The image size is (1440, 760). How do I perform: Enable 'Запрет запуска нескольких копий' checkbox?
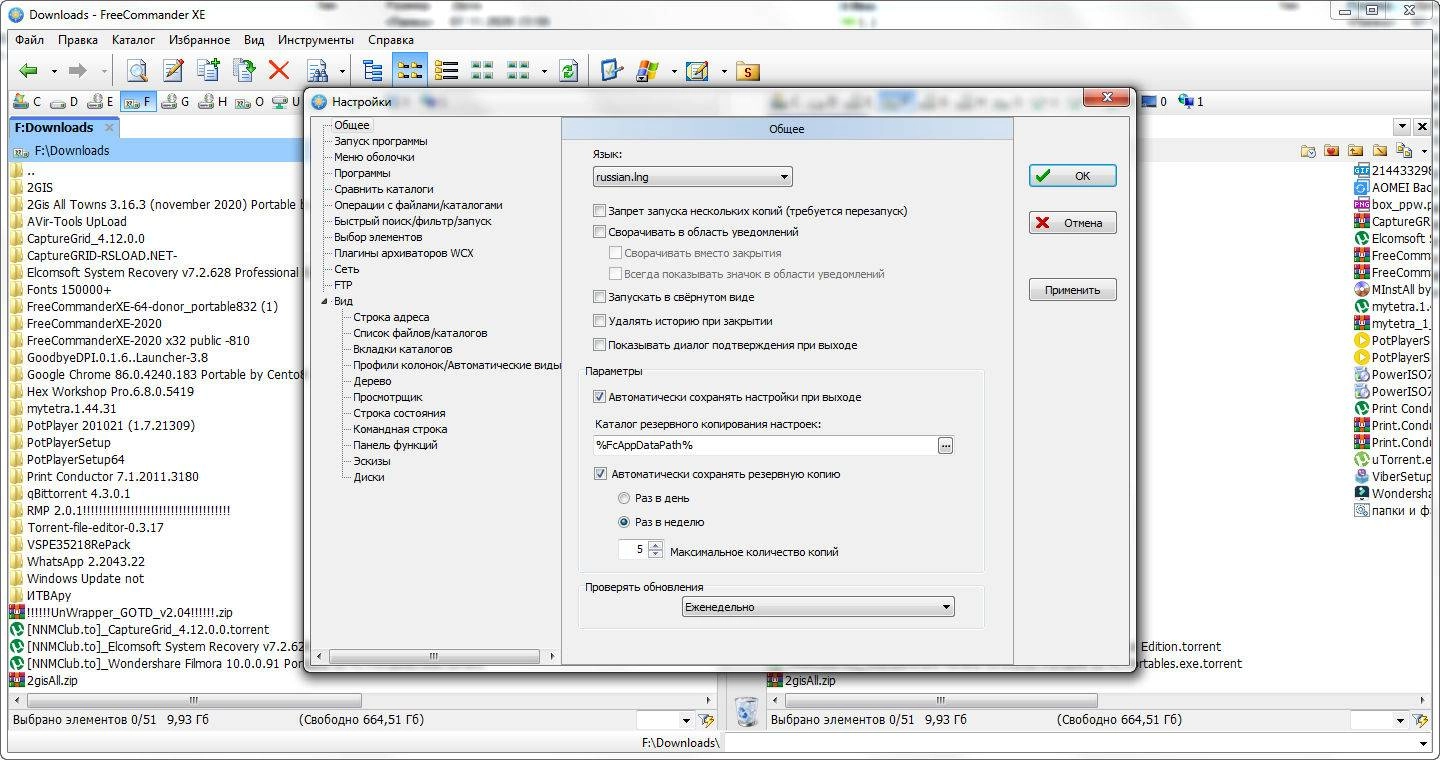[x=599, y=211]
